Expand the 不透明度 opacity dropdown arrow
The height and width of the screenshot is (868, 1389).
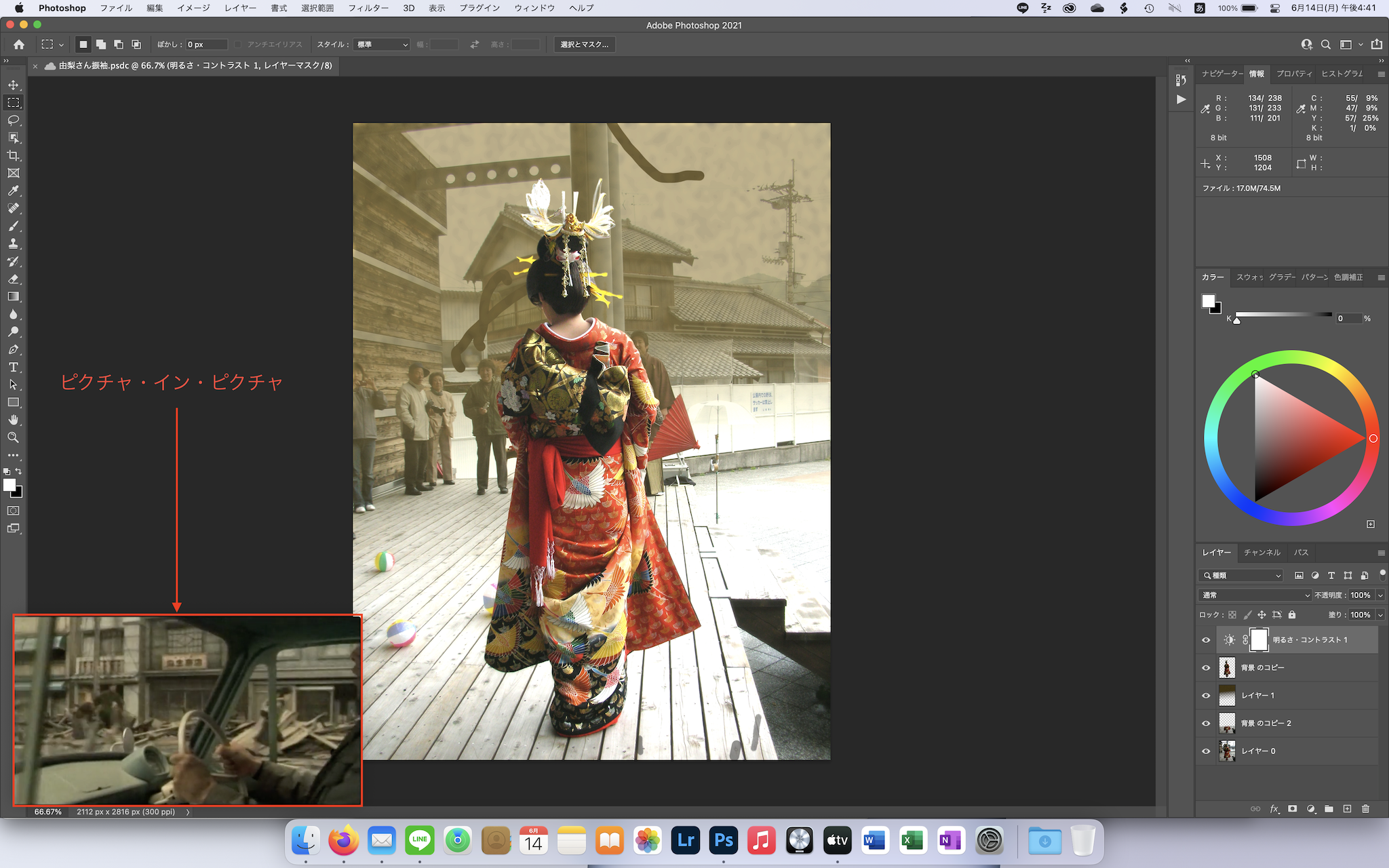tap(1380, 595)
